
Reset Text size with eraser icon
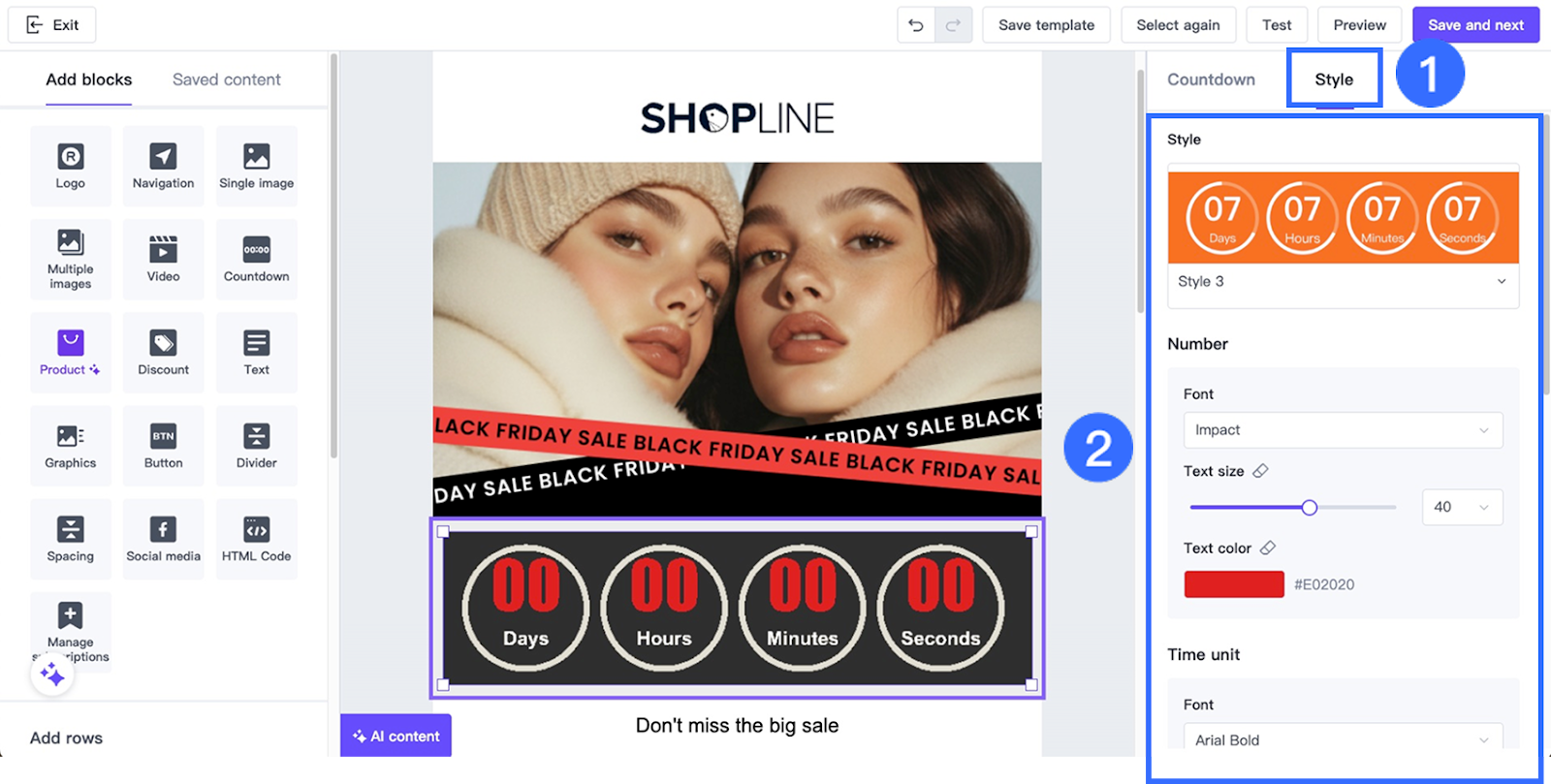click(x=1260, y=471)
